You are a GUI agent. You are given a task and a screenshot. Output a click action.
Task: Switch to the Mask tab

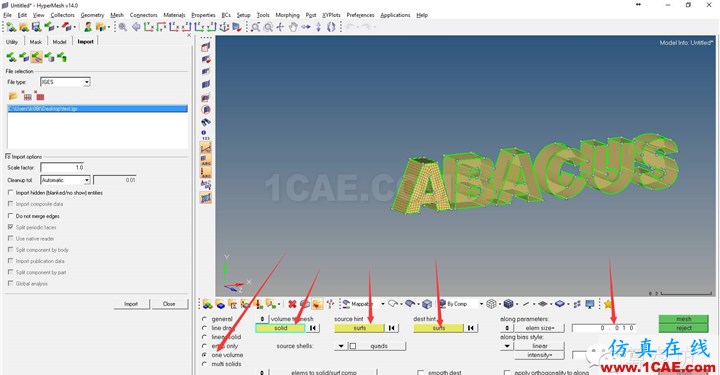[x=35, y=42]
